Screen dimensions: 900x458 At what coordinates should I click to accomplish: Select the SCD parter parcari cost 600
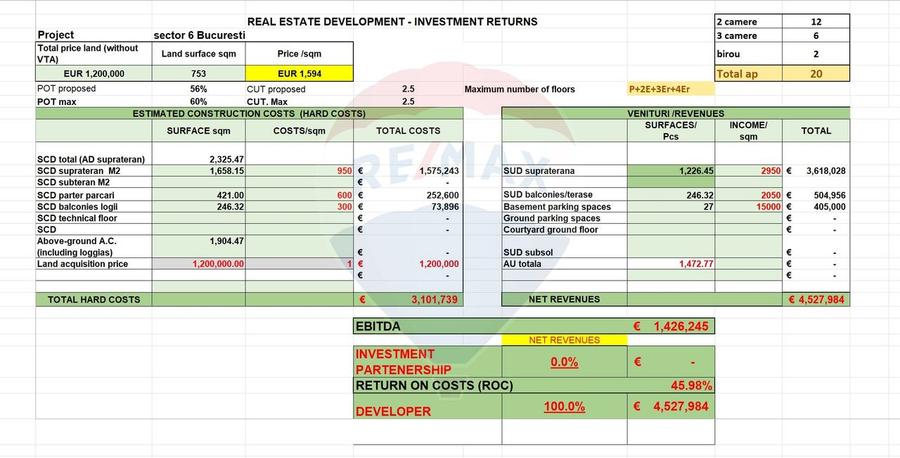[x=299, y=195]
